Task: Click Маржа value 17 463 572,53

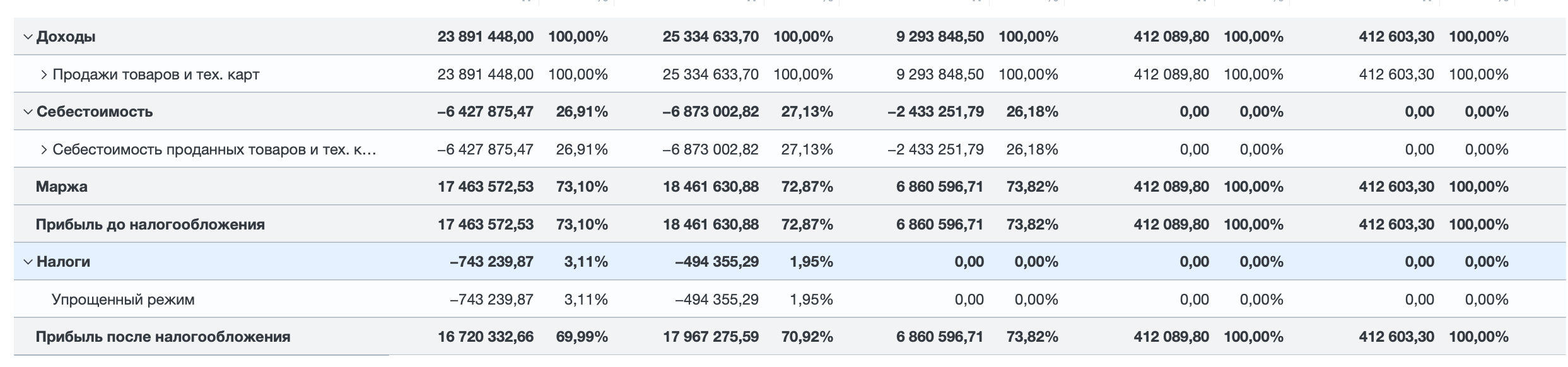Action: point(486,187)
